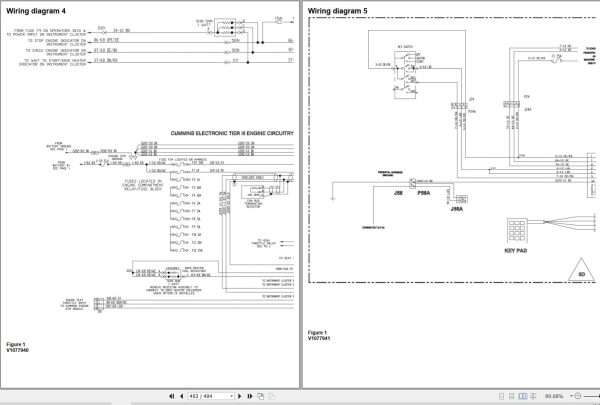Go to the first page of the document

(172, 396)
